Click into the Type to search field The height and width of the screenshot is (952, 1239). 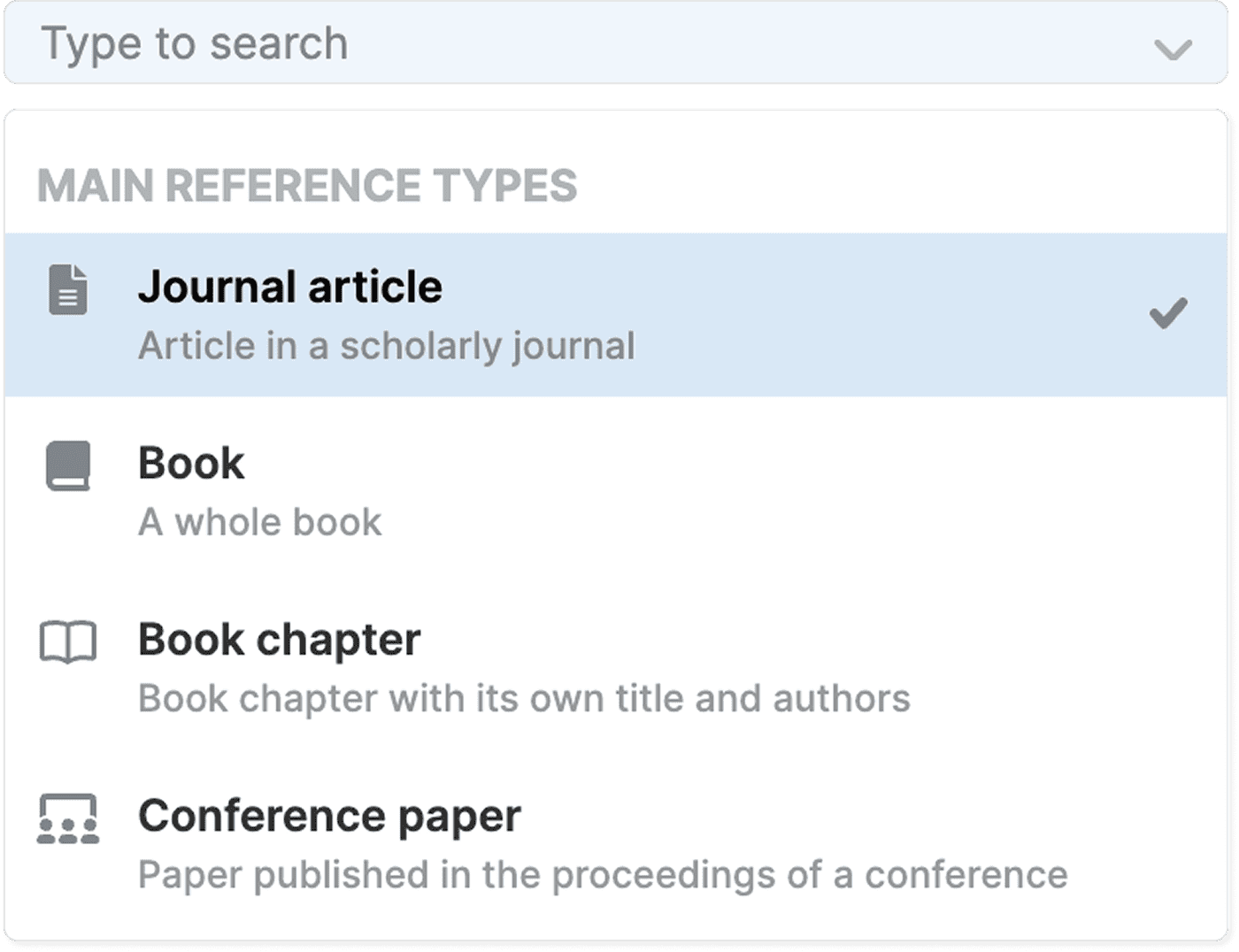[531, 44]
